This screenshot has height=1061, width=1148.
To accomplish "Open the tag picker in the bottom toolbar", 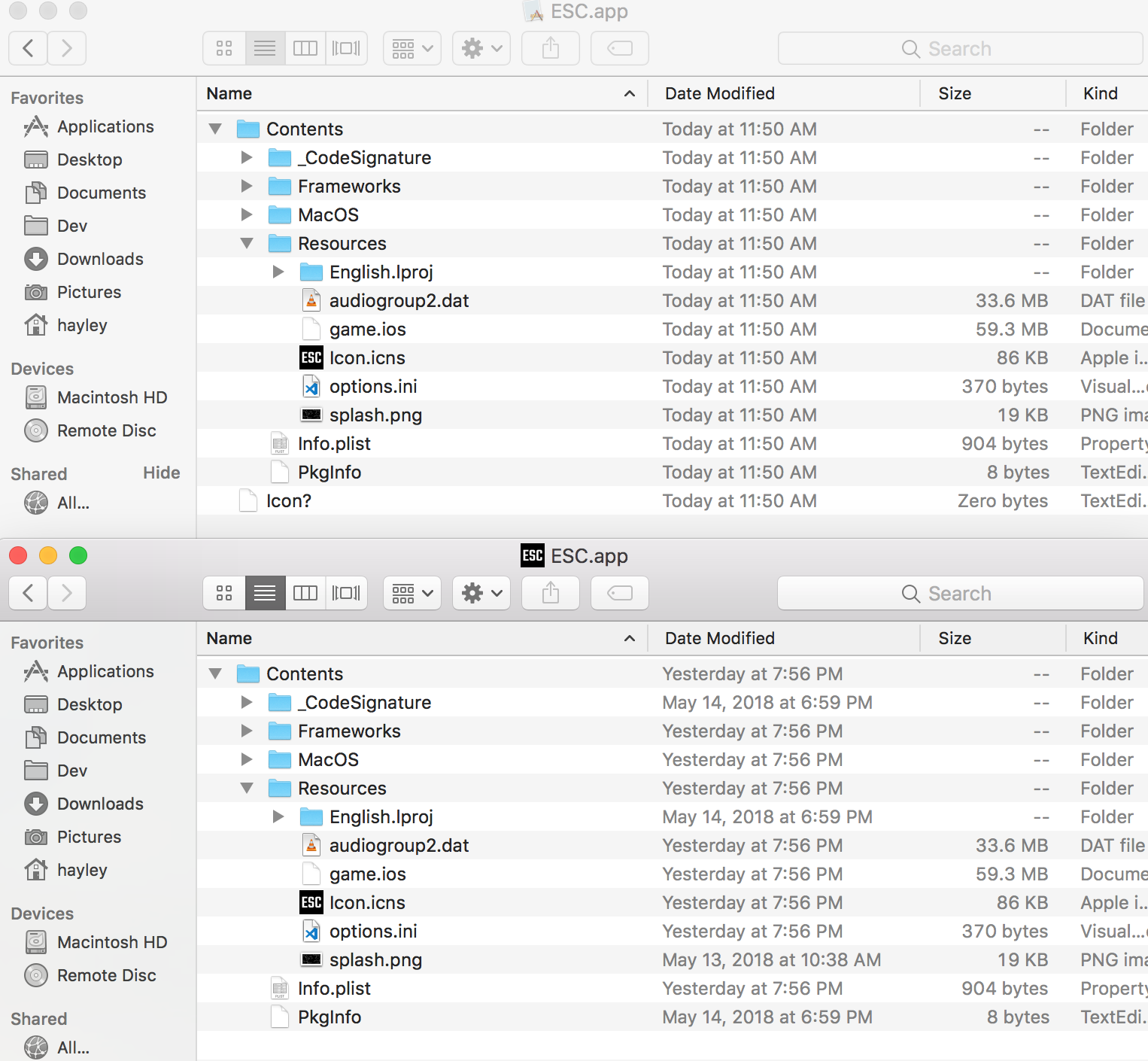I will (619, 593).
